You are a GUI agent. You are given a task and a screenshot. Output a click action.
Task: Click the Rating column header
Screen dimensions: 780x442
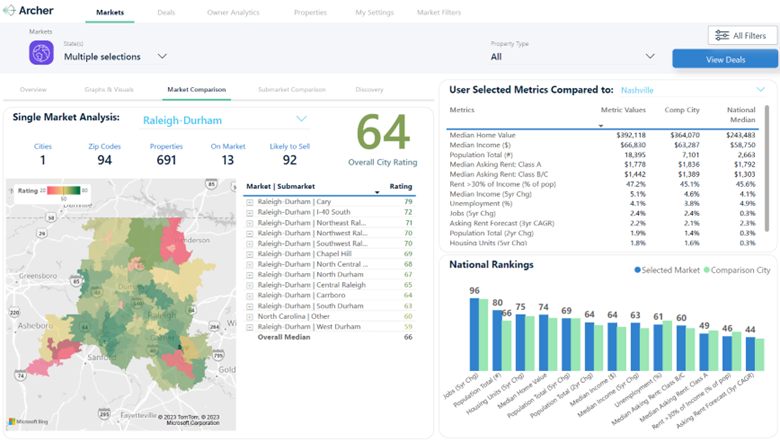pos(400,186)
